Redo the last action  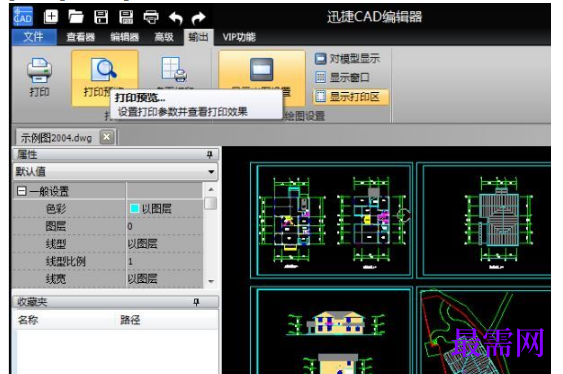tap(198, 18)
